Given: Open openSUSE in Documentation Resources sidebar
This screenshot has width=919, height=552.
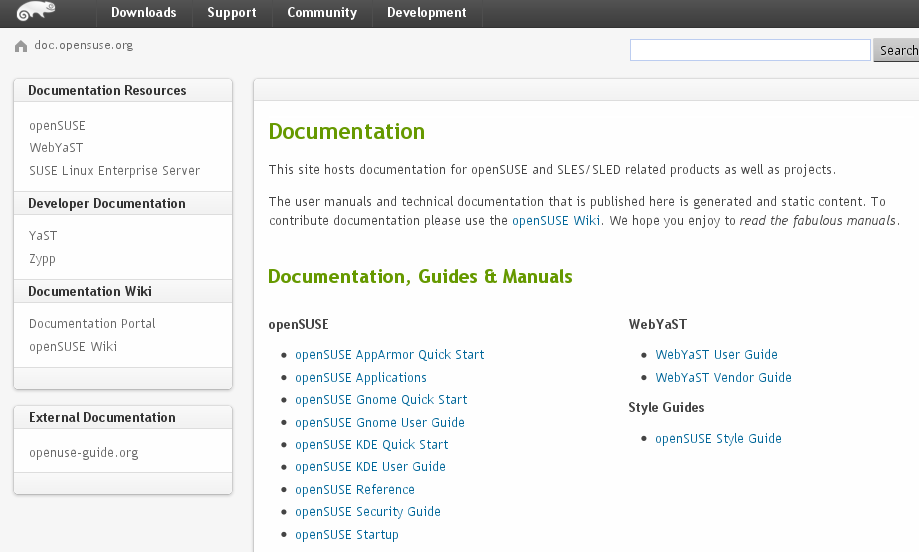Looking at the screenshot, I should (57, 125).
